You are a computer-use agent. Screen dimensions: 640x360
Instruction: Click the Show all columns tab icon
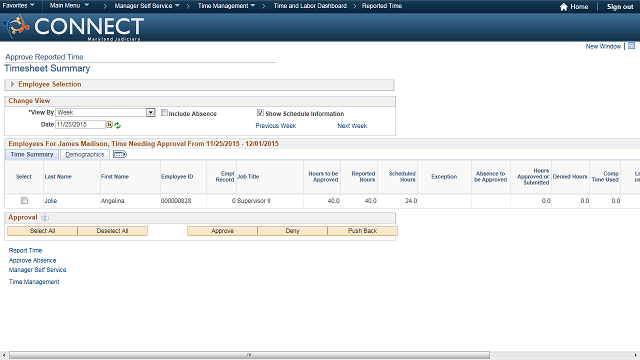120,154
